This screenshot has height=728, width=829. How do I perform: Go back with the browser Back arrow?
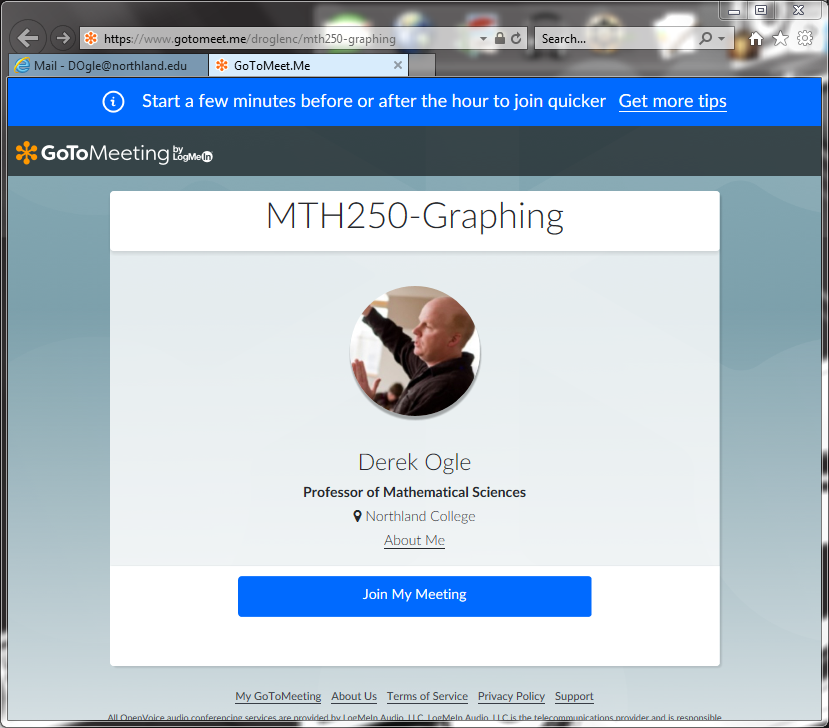click(27, 38)
